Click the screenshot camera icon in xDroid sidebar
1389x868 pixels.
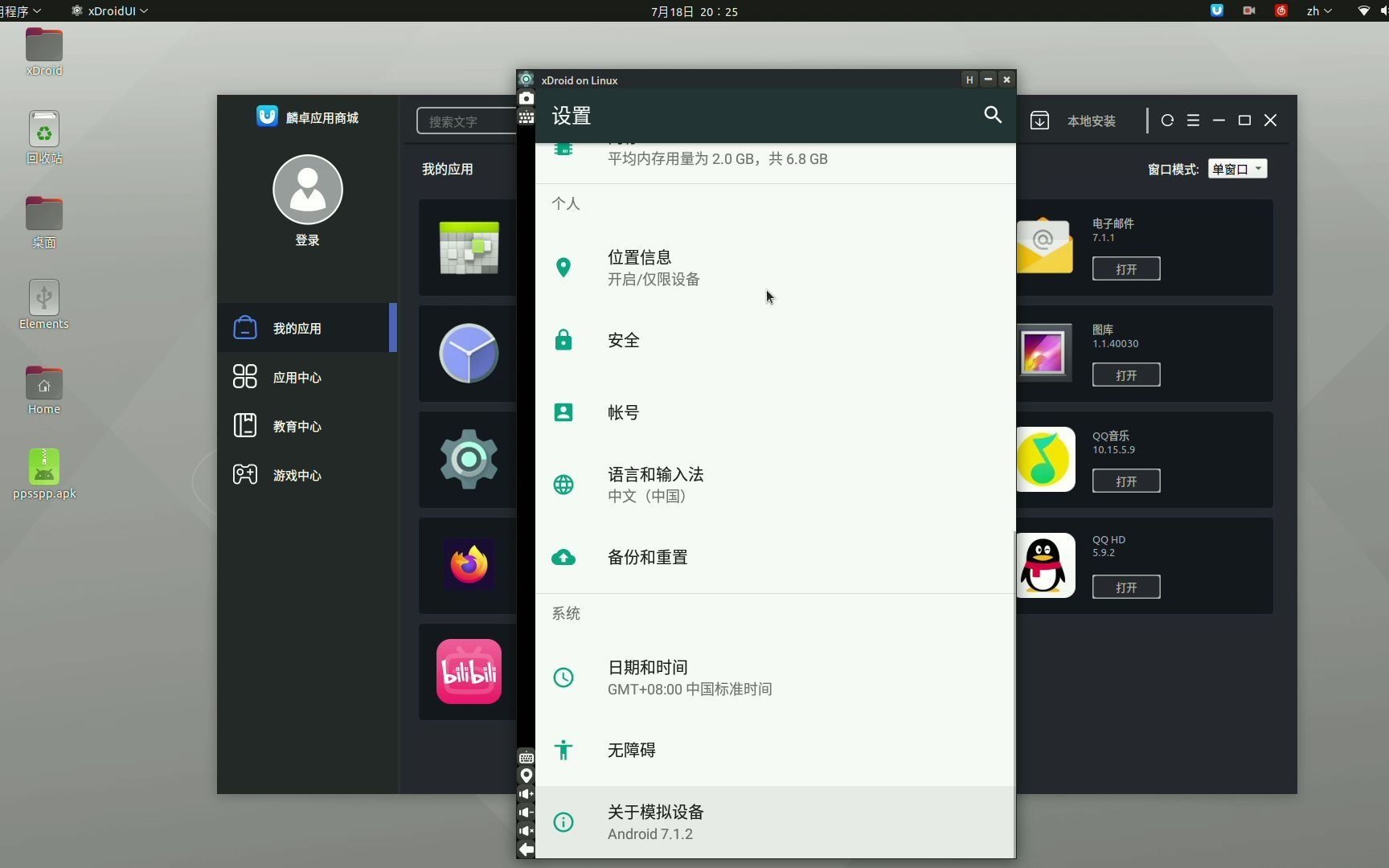[x=526, y=98]
